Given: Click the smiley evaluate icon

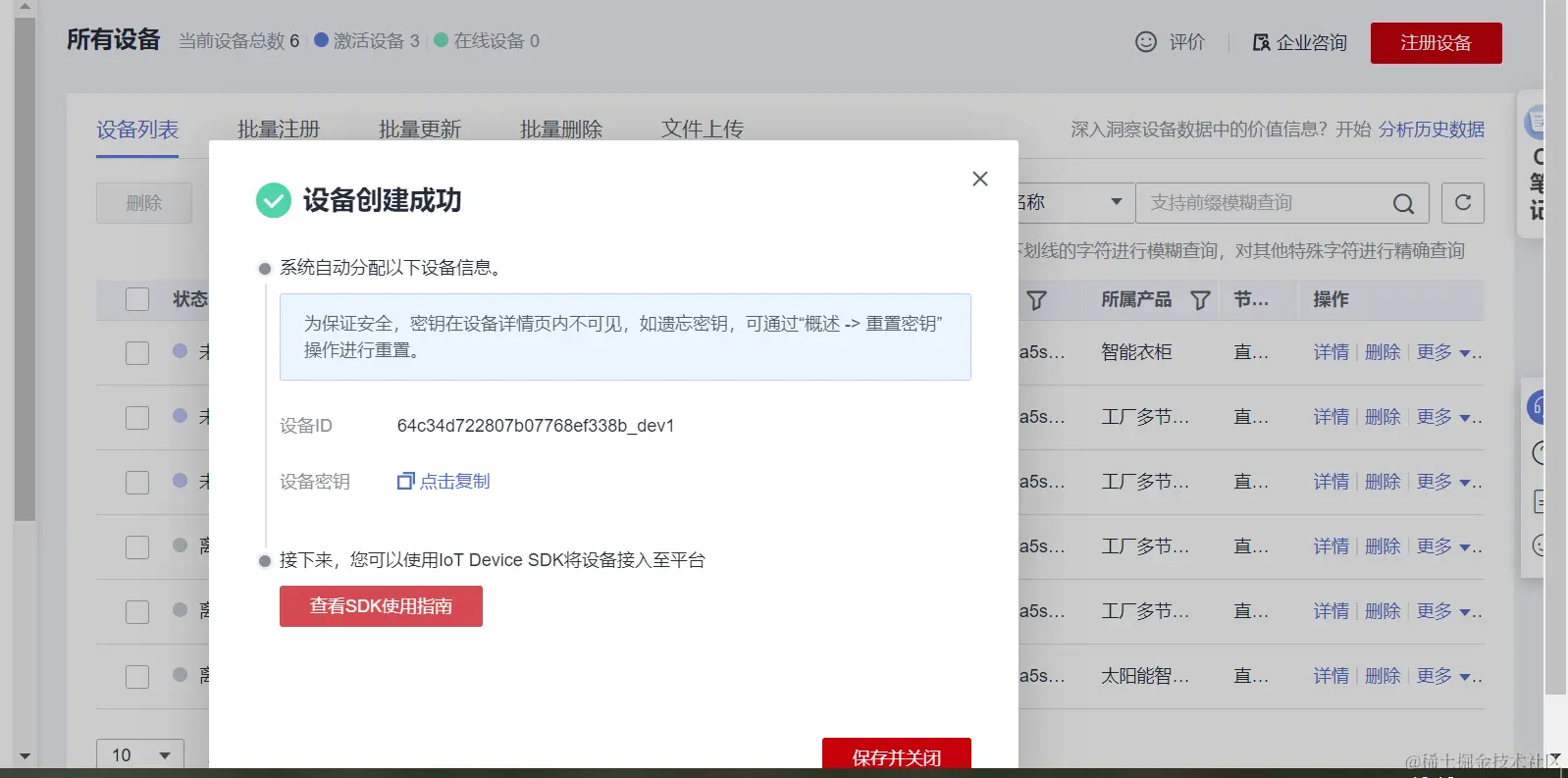Looking at the screenshot, I should pyautogui.click(x=1145, y=41).
